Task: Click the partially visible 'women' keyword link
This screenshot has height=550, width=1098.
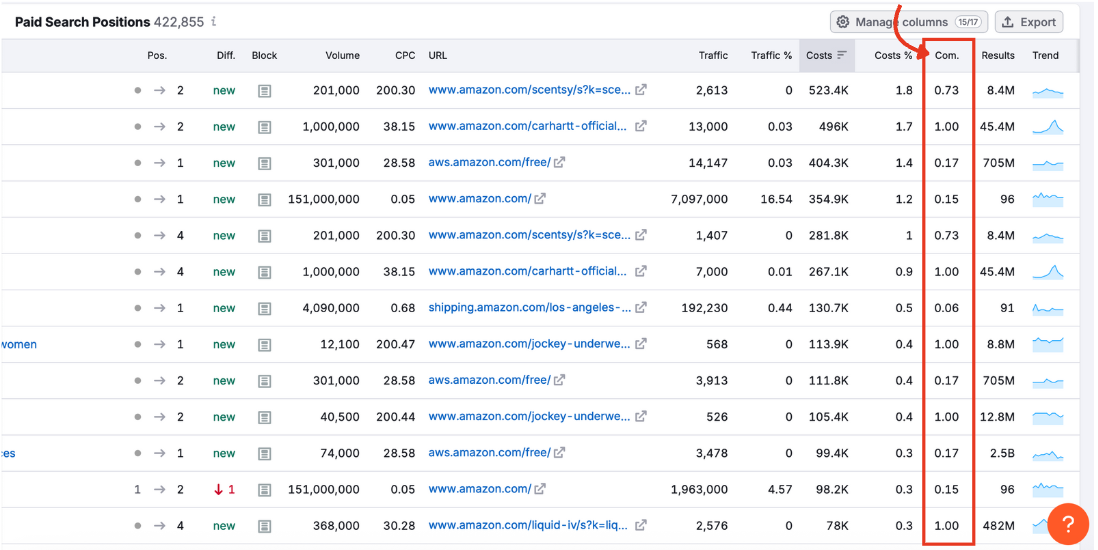Action: point(19,344)
